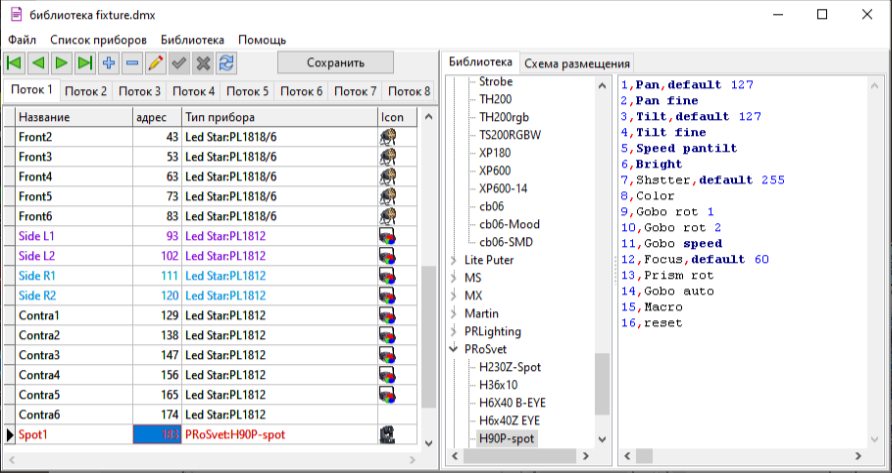Click the Contra5 fixture icon

387,395
